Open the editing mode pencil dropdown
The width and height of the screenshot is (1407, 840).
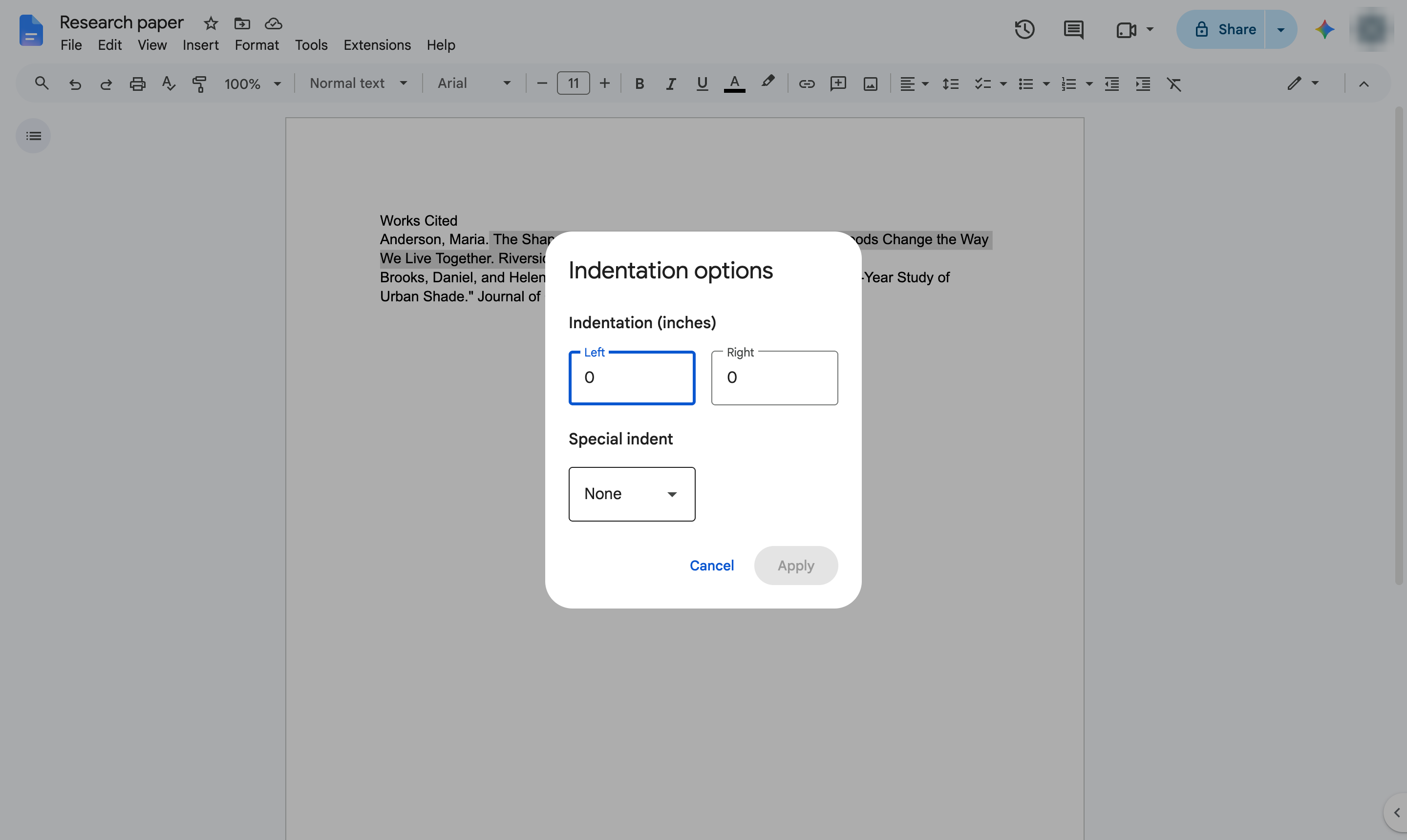click(x=1303, y=83)
